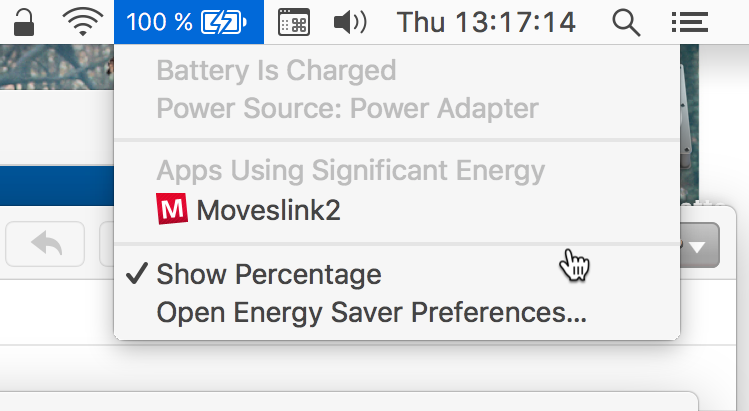
Task: Select Moveslink2 from the energy list
Action: point(268,210)
